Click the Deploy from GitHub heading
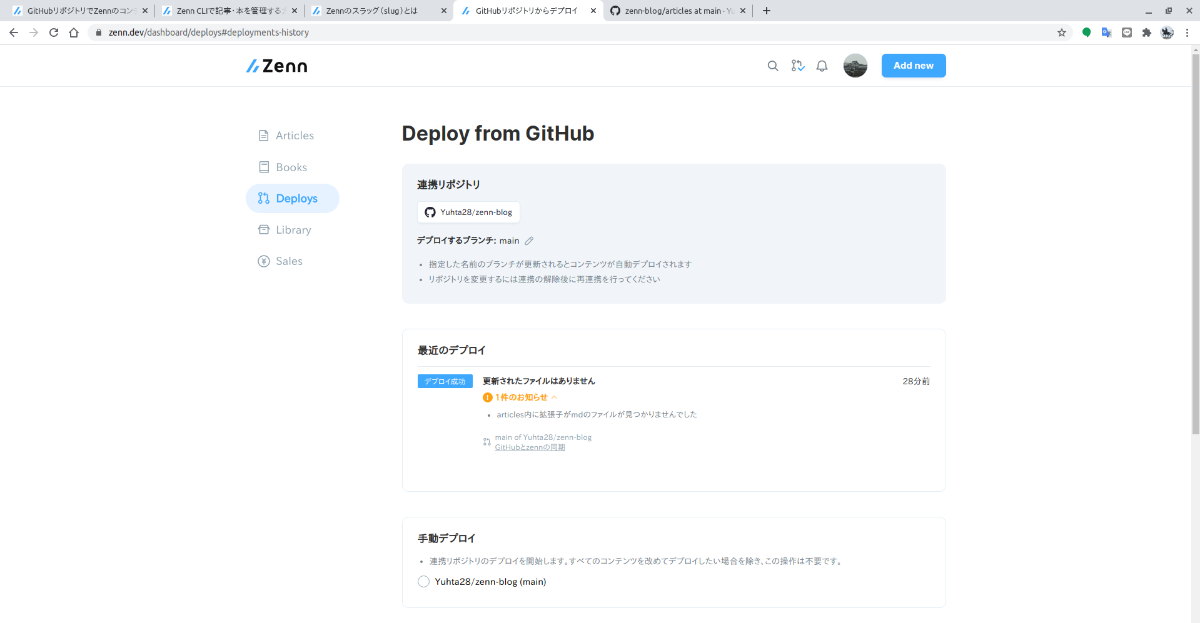The height and width of the screenshot is (623, 1200). (498, 133)
